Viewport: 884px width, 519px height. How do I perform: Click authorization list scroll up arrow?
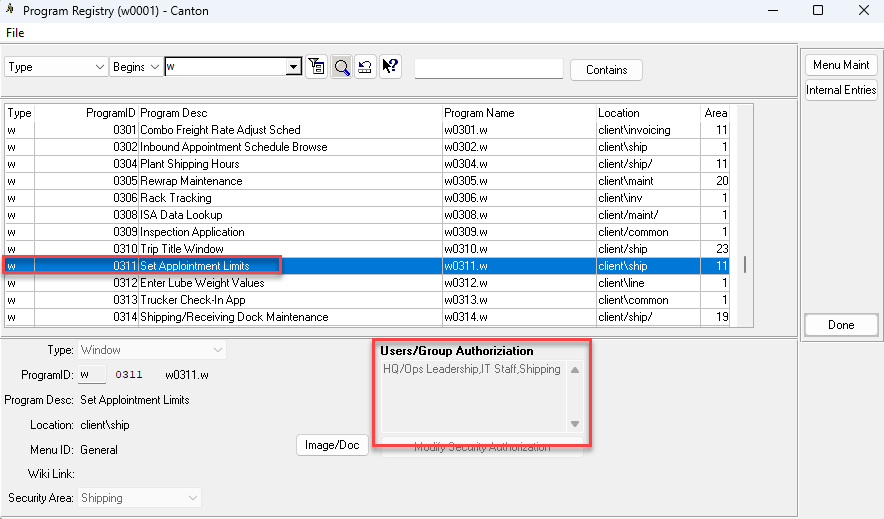[574, 370]
